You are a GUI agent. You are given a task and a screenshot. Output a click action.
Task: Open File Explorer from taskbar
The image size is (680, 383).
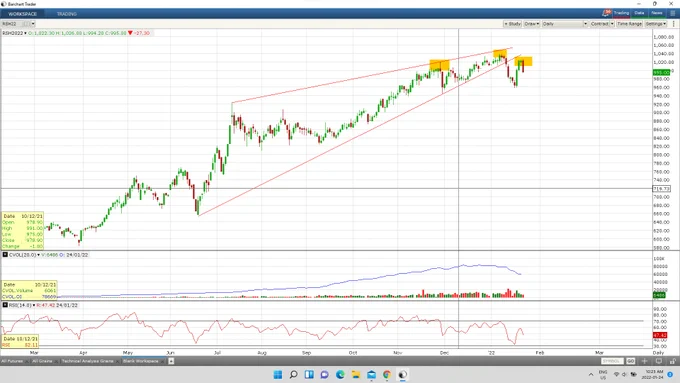pyautogui.click(x=356, y=374)
